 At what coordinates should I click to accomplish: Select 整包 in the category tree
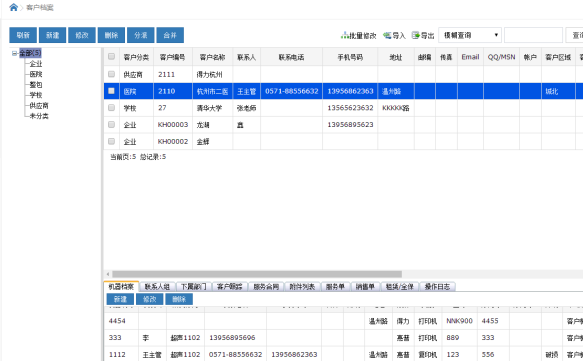coord(36,85)
